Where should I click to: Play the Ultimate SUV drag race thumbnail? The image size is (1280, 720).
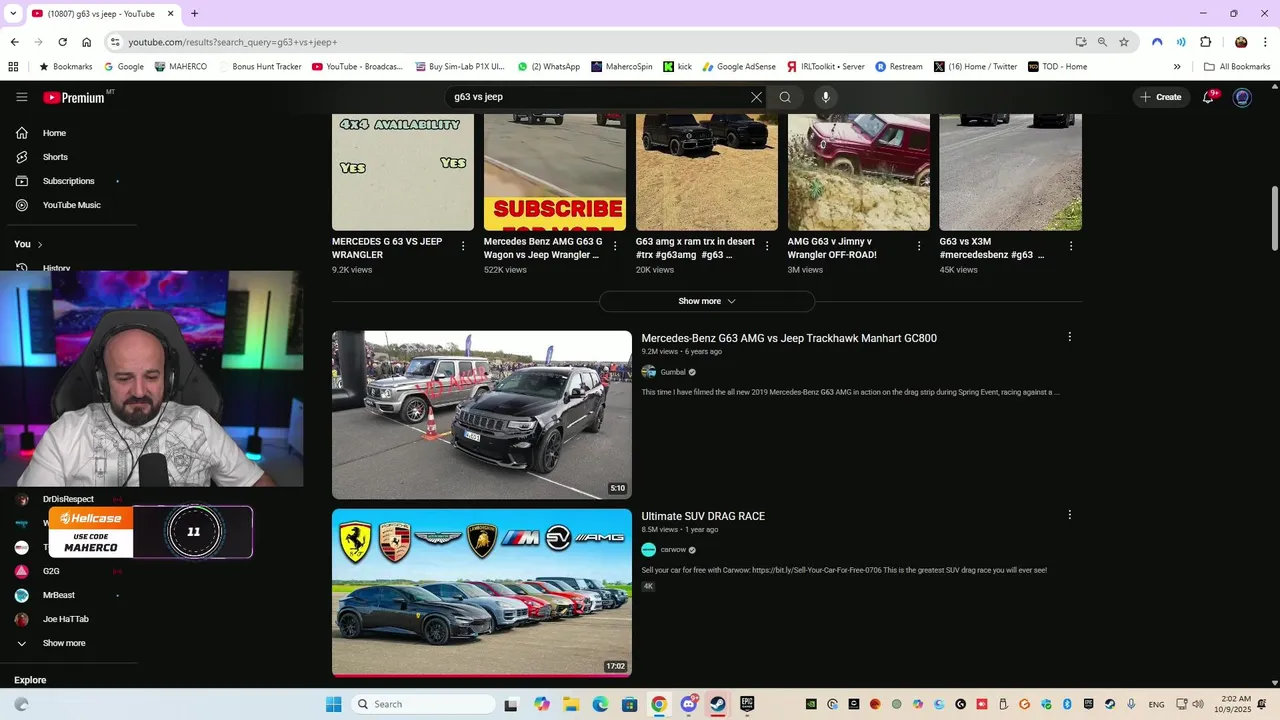tap(482, 592)
